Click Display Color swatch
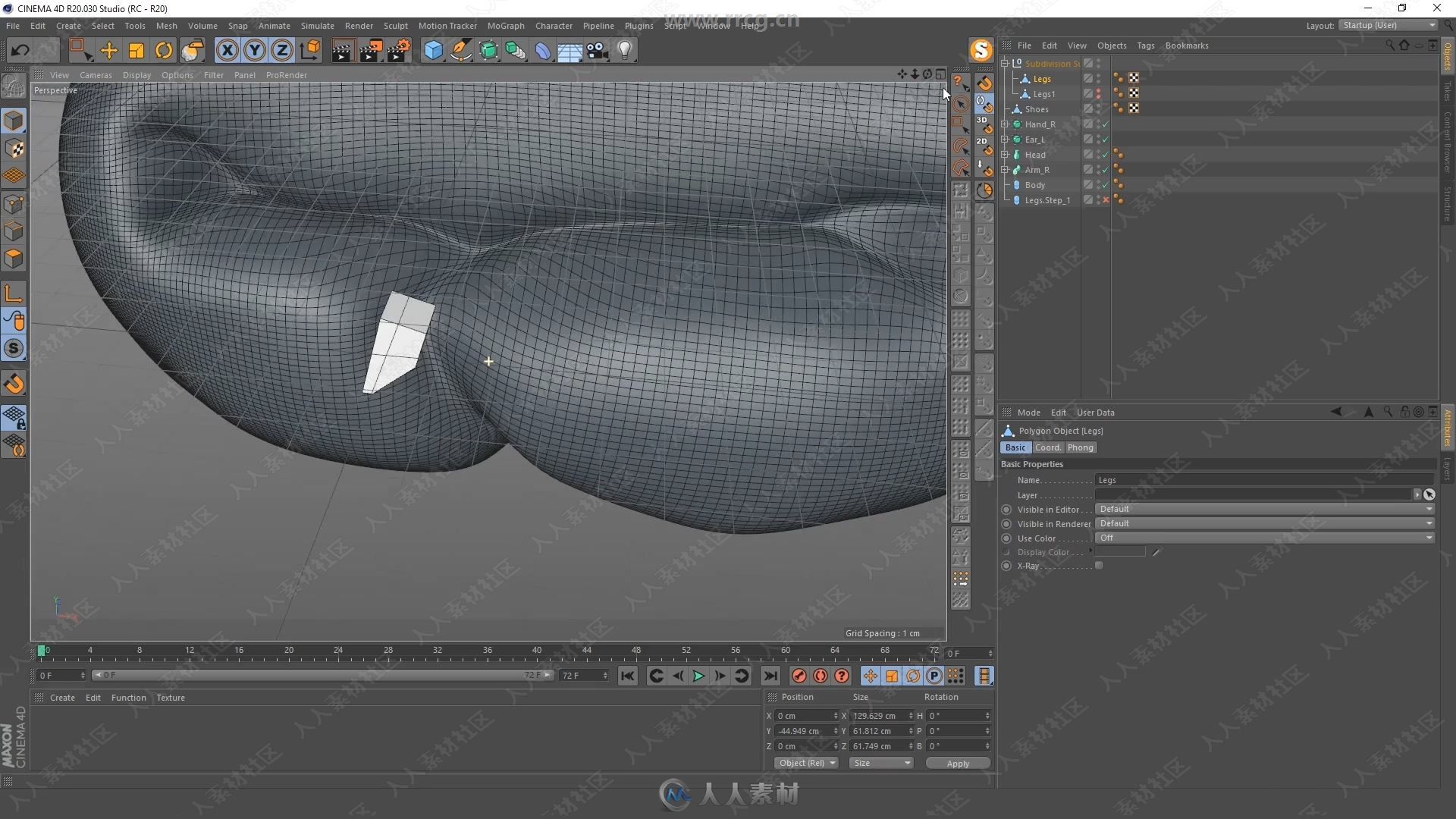The width and height of the screenshot is (1456, 819). 1120,552
